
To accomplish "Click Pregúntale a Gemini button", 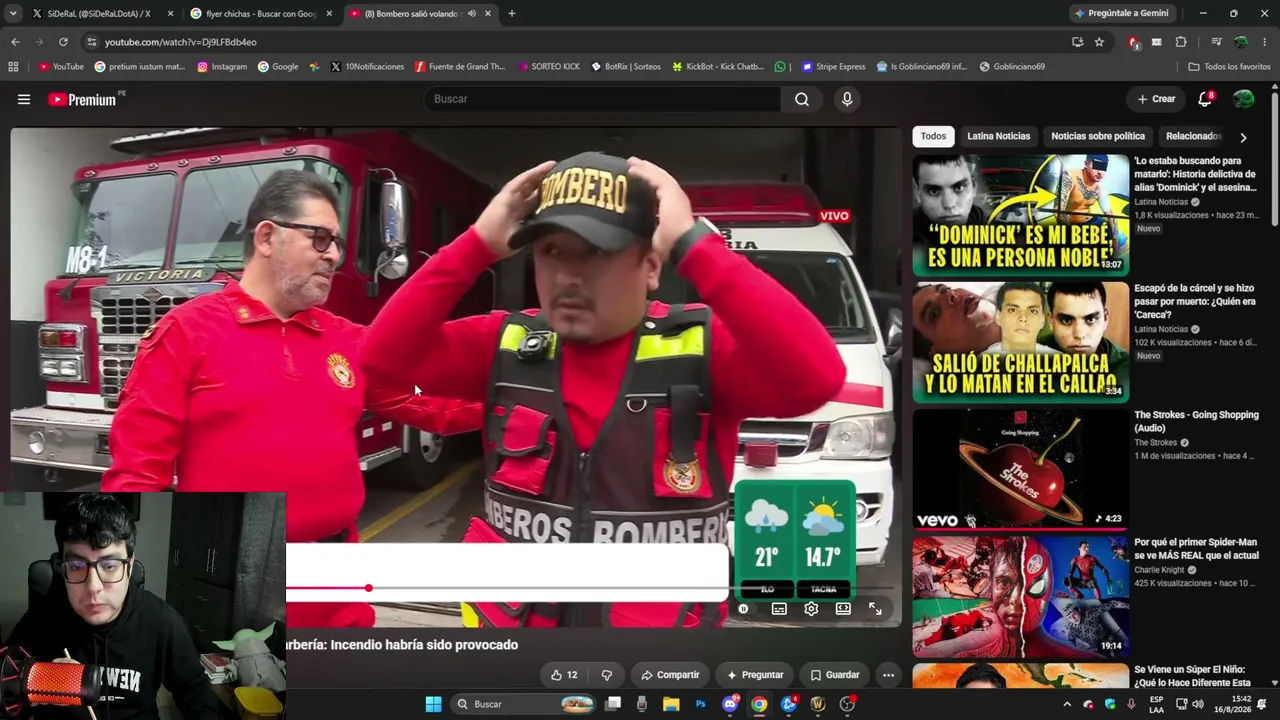I will click(1121, 14).
